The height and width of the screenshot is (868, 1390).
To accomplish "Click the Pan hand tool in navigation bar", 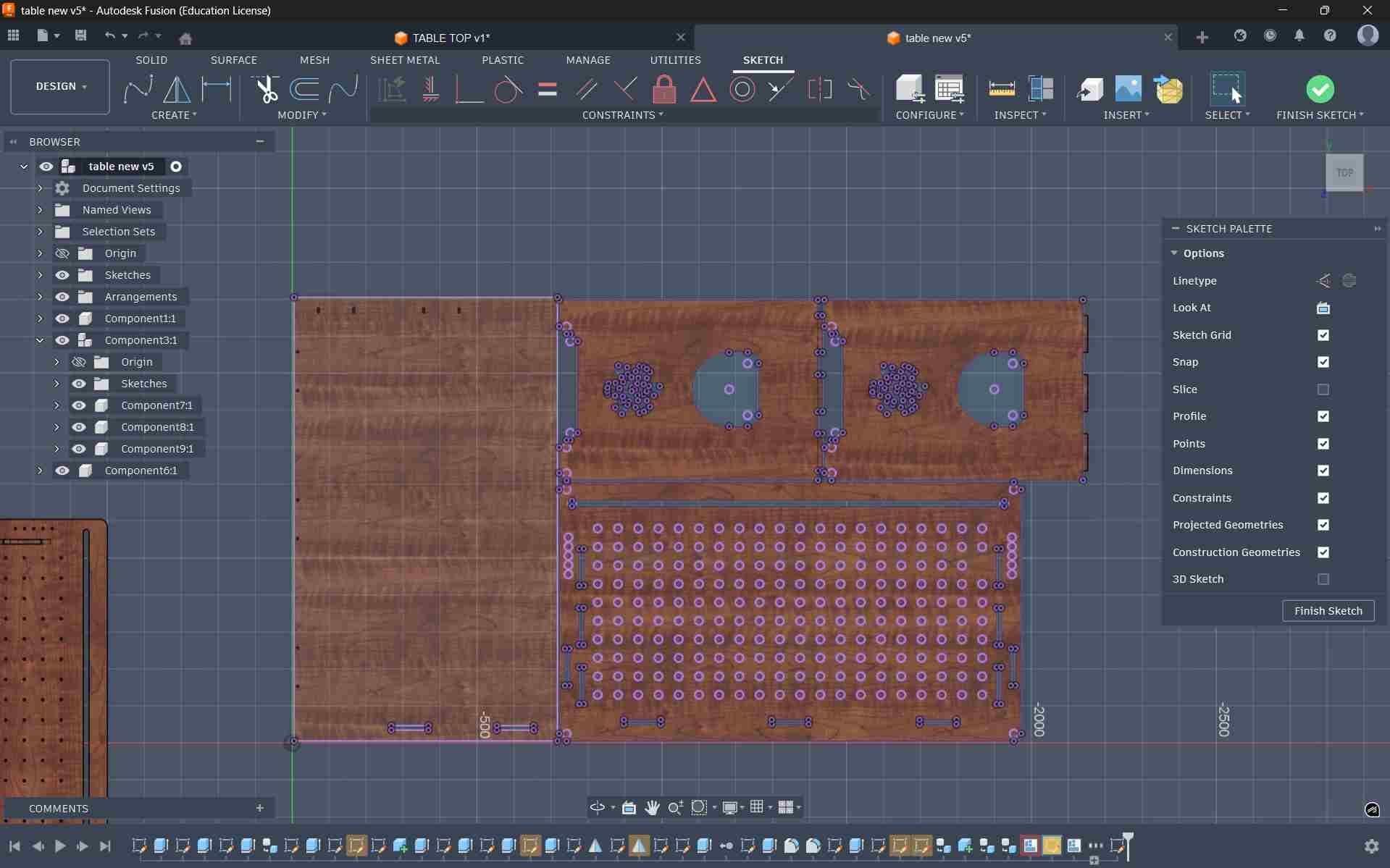I will pyautogui.click(x=652, y=807).
